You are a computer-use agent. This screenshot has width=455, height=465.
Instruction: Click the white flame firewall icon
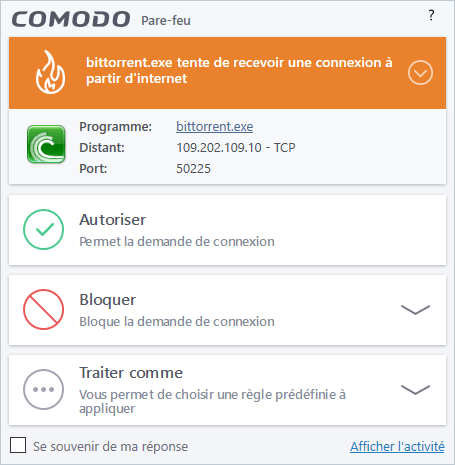pyautogui.click(x=50, y=72)
